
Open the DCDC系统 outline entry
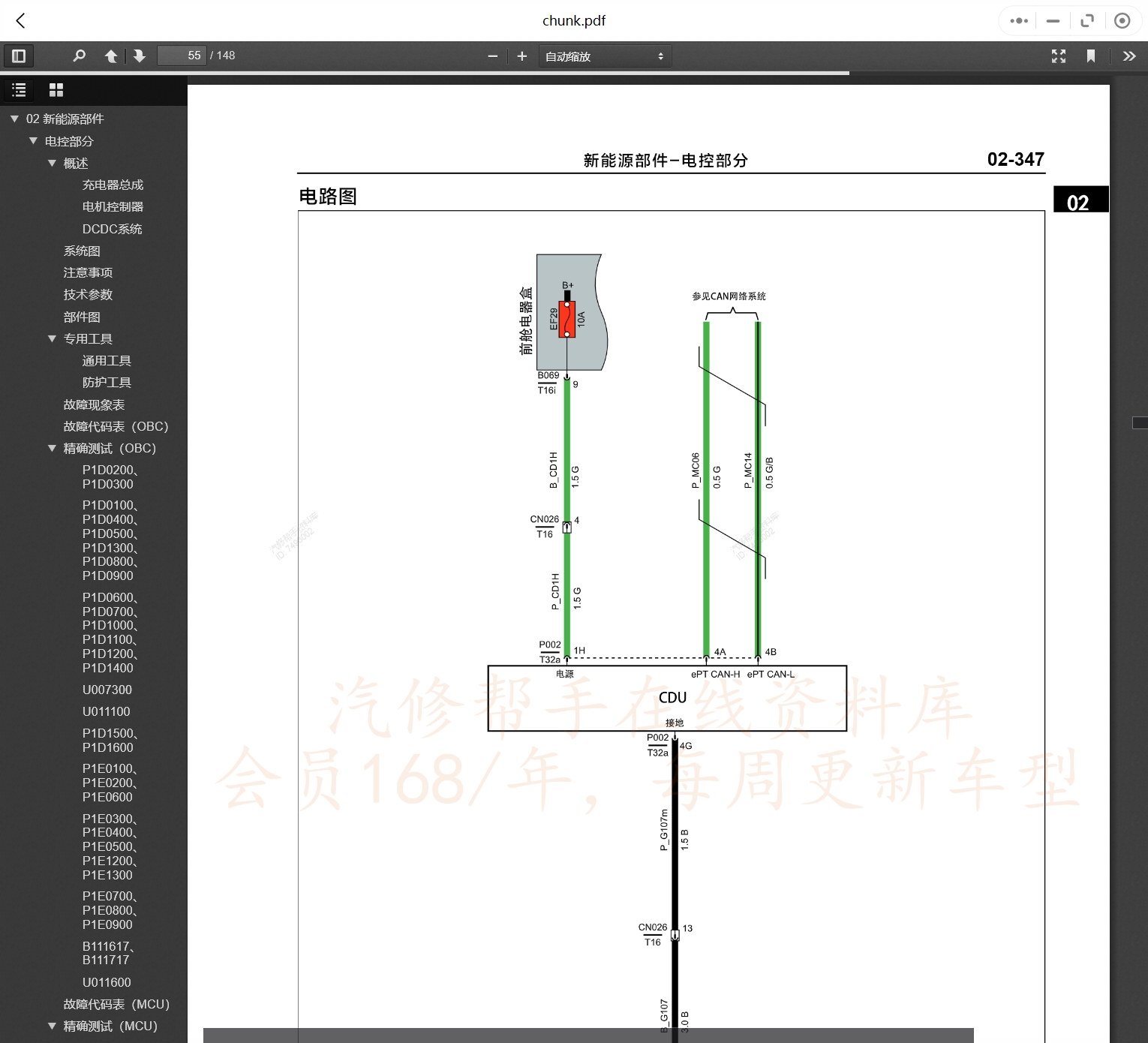112,229
